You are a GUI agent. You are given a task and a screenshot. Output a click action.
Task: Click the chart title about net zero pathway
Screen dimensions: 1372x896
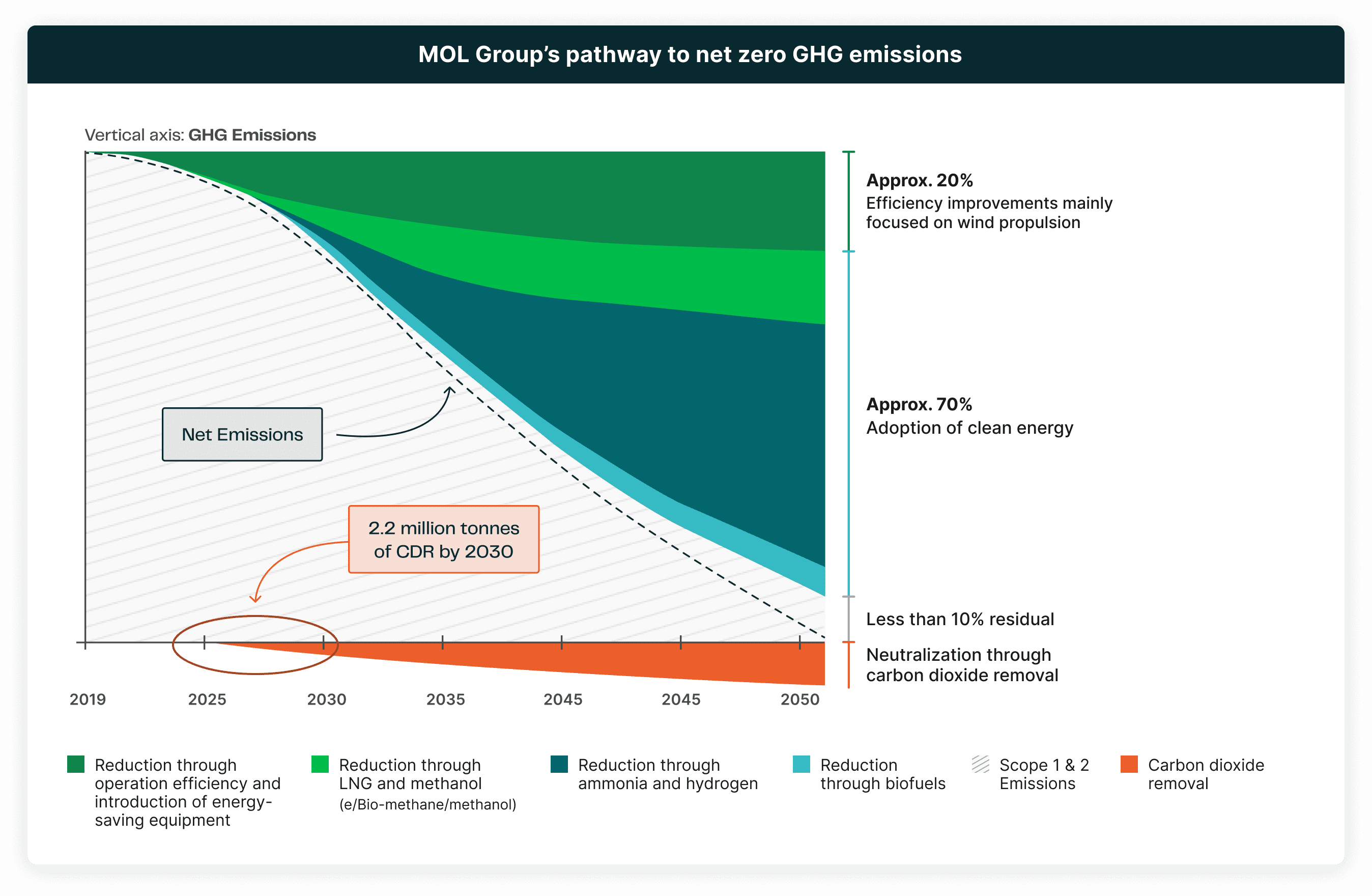tap(690, 54)
